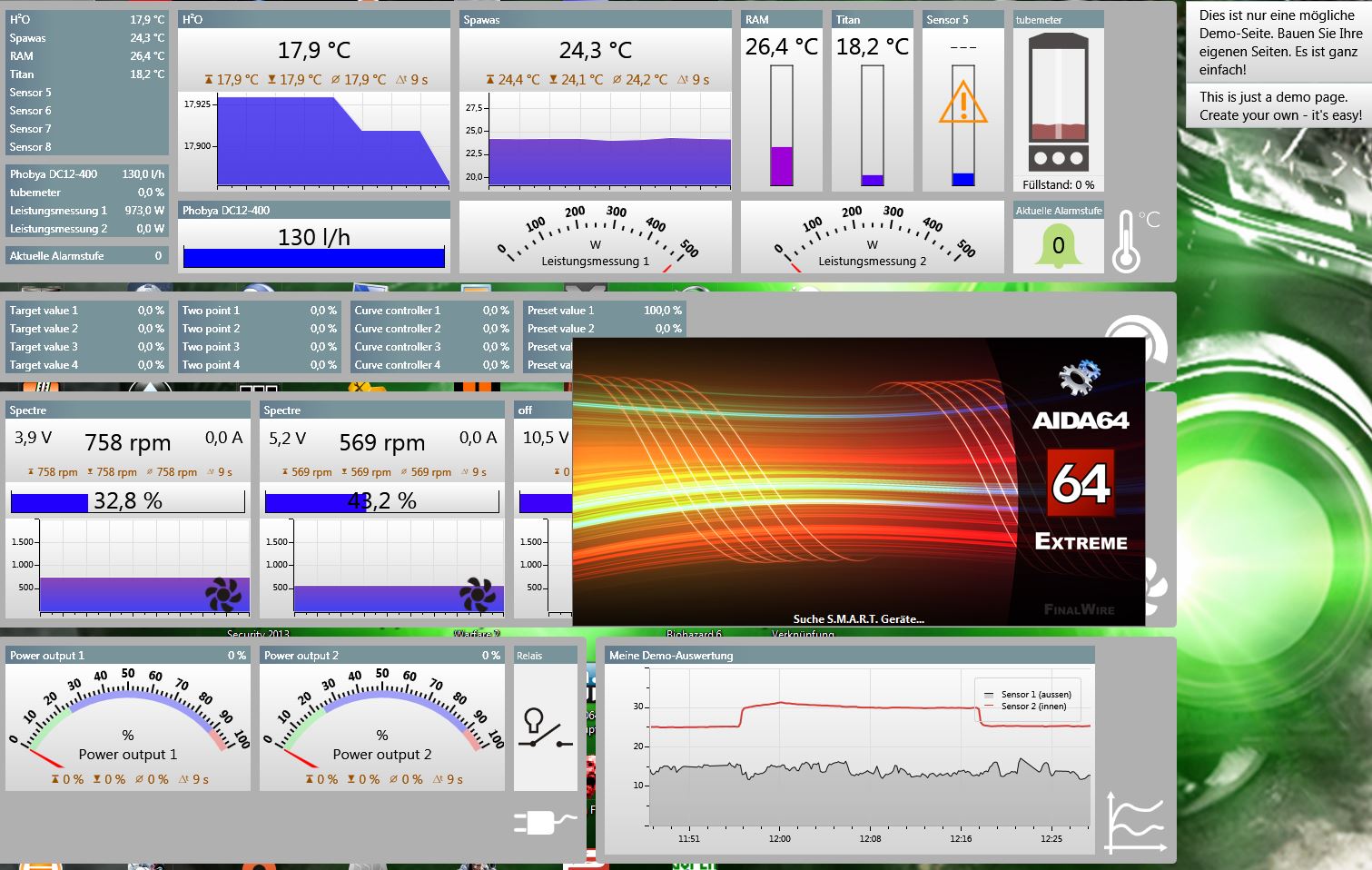Click the Curve controller 1 row

point(432,310)
